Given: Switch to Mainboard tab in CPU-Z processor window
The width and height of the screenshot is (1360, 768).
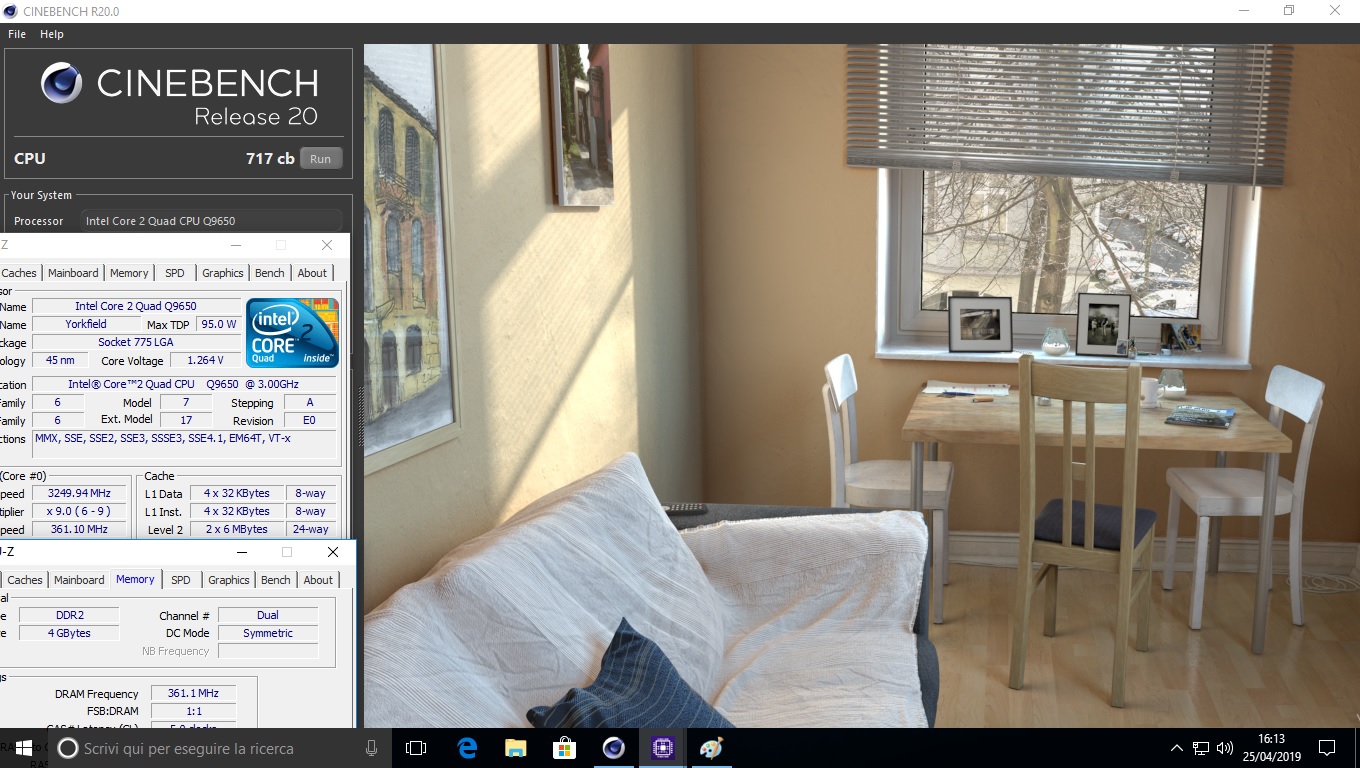Looking at the screenshot, I should click(x=73, y=273).
